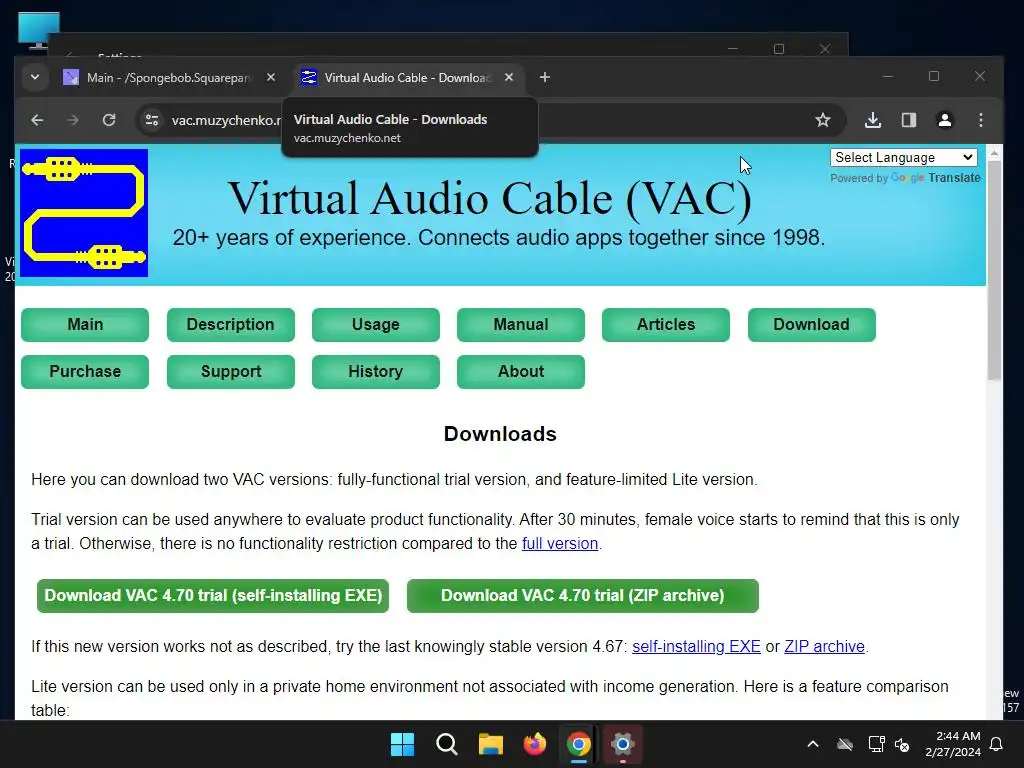Open the Articles page
This screenshot has width=1024, height=768.
click(665, 325)
